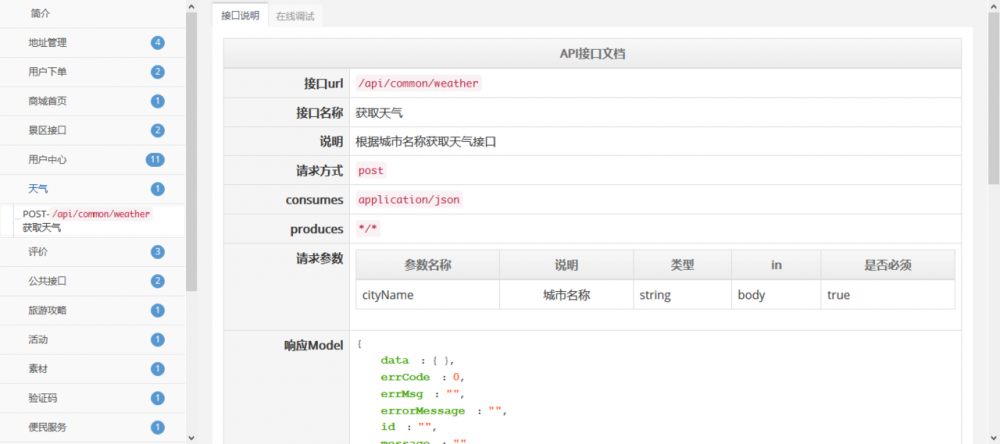1000x444 pixels.
Task: Click the API接口文档 table title
Action: [x=592, y=54]
